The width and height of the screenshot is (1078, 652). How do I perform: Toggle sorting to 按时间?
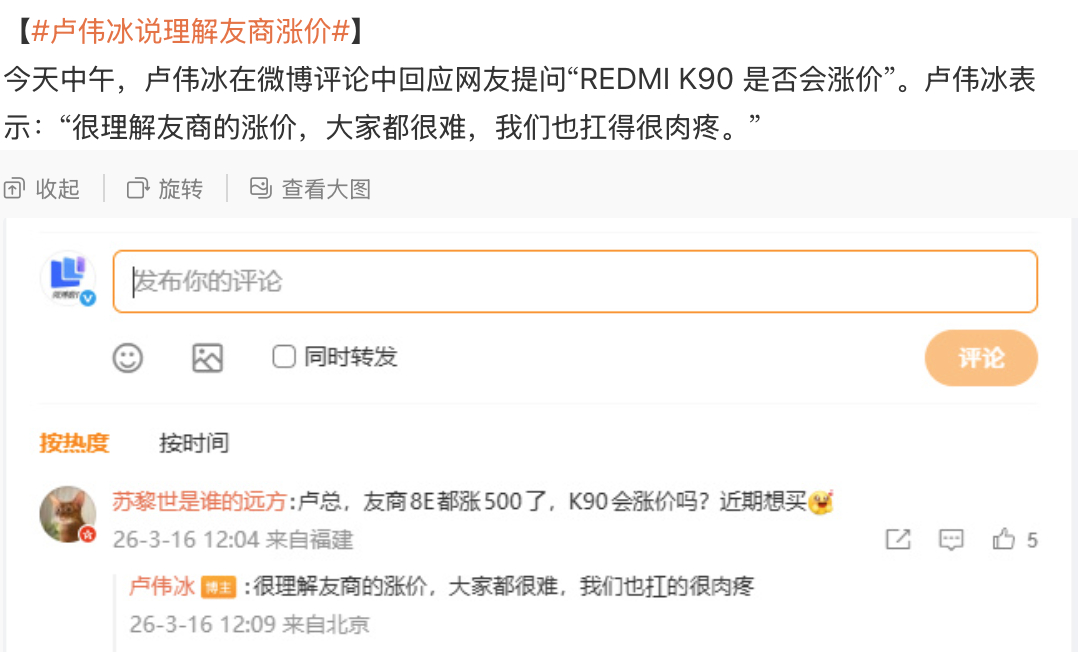click(194, 443)
